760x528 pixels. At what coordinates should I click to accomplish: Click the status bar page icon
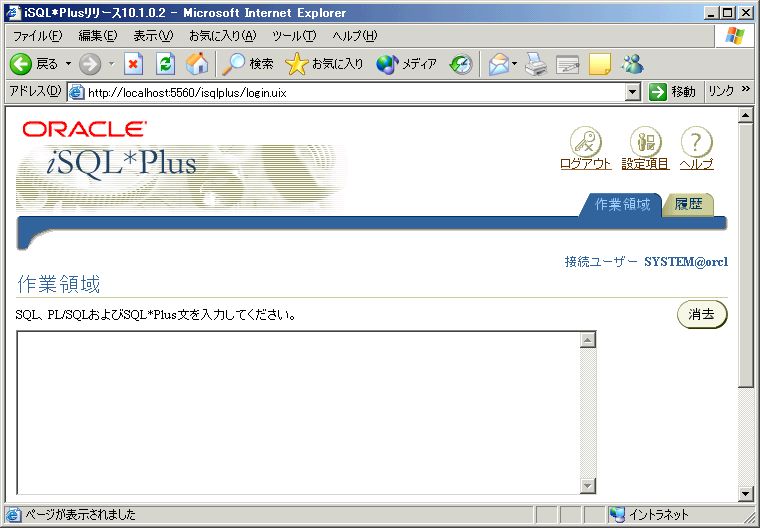click(x=13, y=514)
